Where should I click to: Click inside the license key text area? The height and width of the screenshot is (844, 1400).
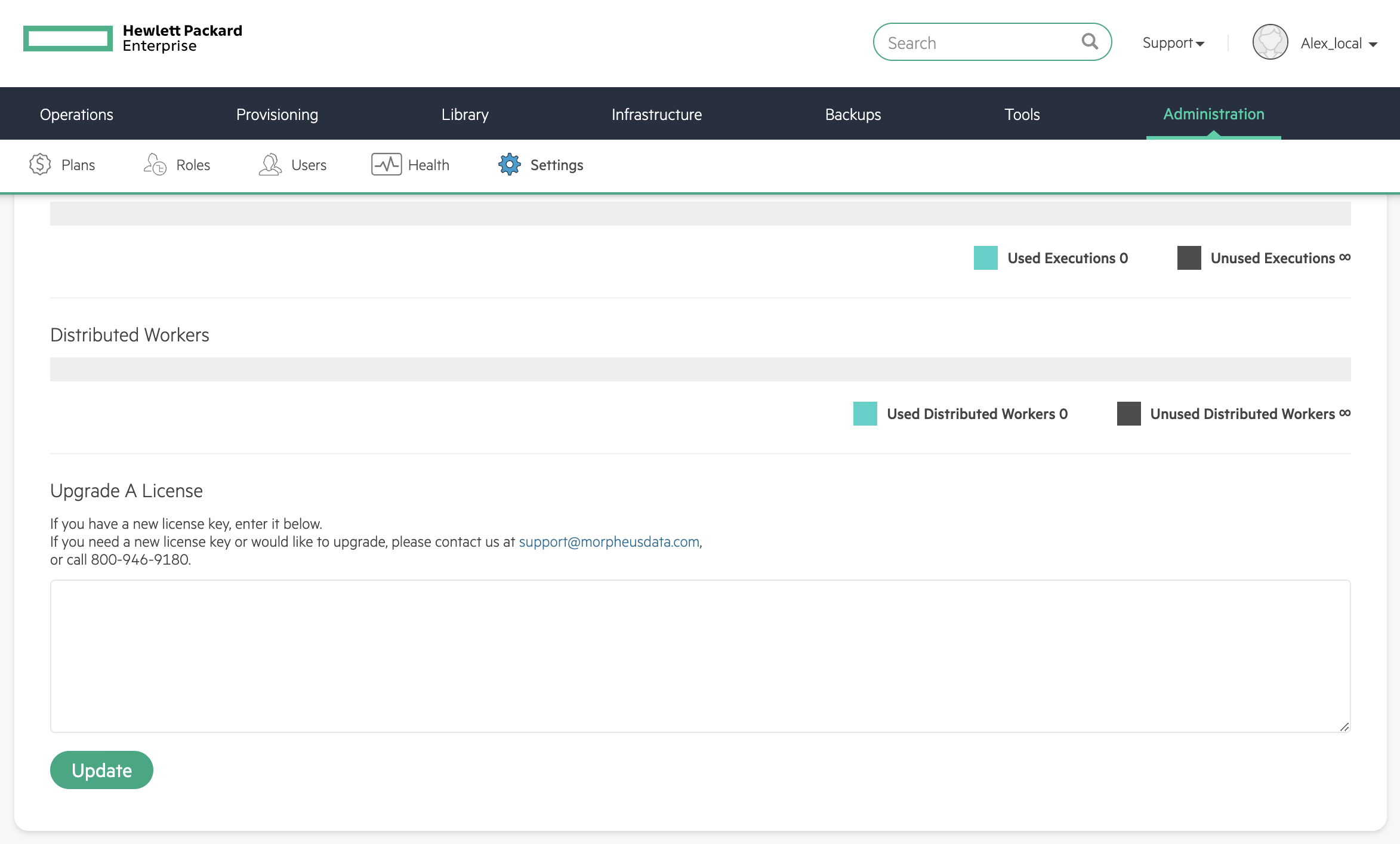[701, 656]
